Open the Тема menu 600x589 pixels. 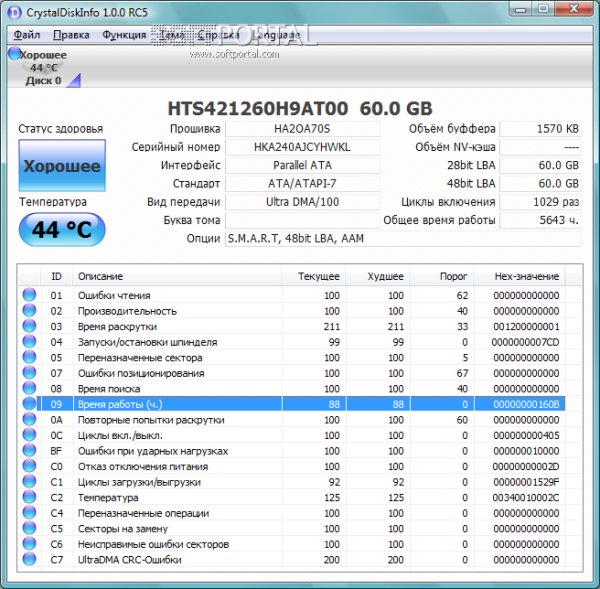[172, 35]
